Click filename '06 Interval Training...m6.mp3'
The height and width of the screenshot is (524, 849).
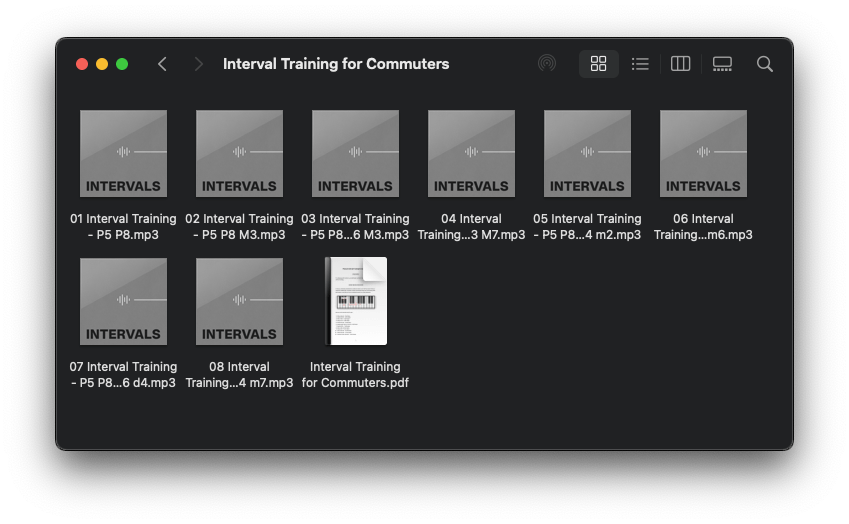(703, 227)
